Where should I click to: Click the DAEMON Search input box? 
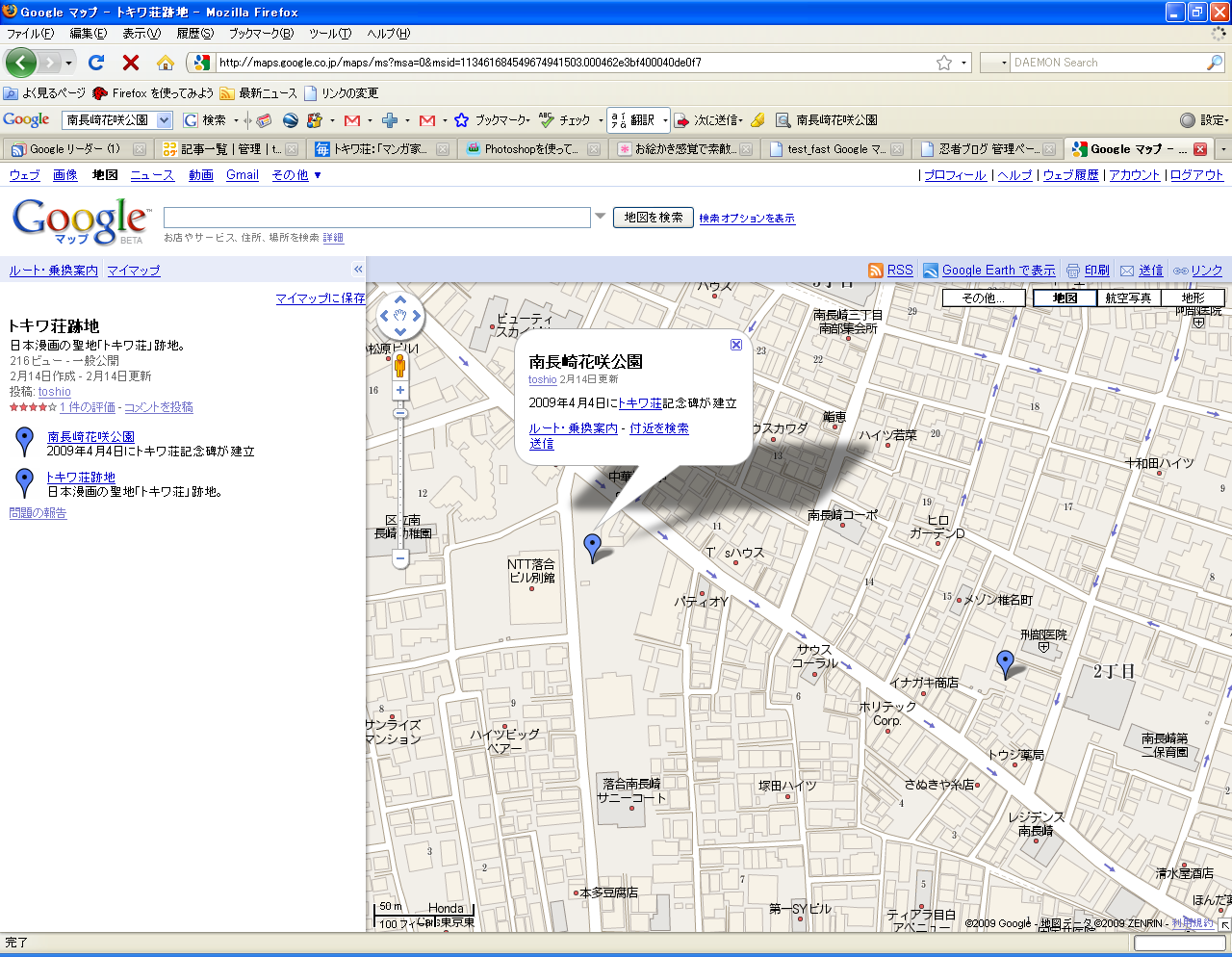click(x=1107, y=63)
